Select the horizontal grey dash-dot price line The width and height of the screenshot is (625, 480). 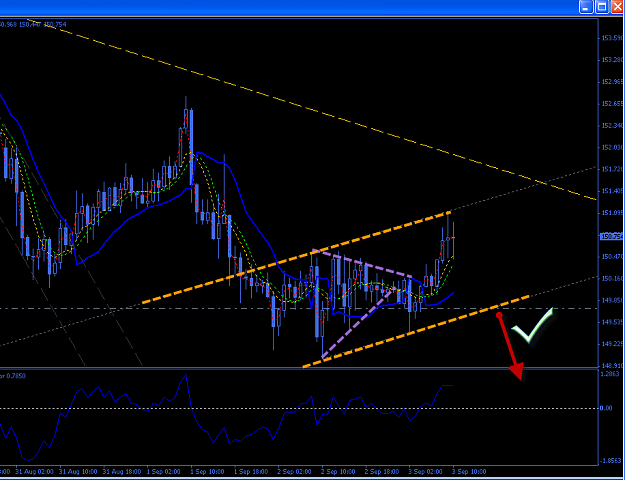point(255,309)
